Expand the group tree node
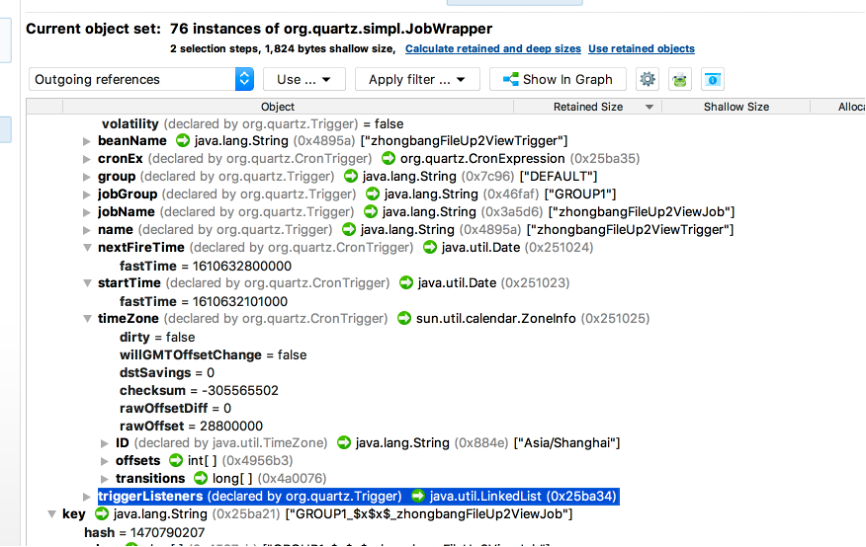Viewport: 866px width, 547px height. (87, 177)
